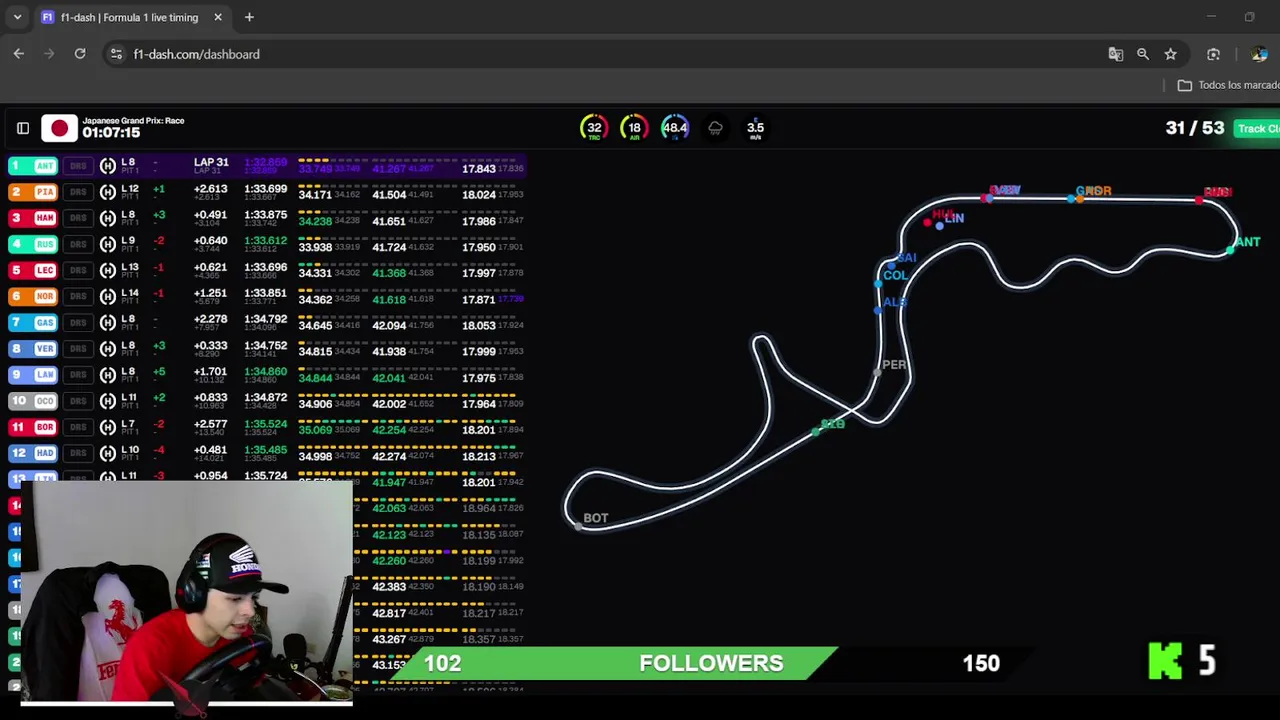Click the DRS indicator in ANT row

click(x=78, y=166)
